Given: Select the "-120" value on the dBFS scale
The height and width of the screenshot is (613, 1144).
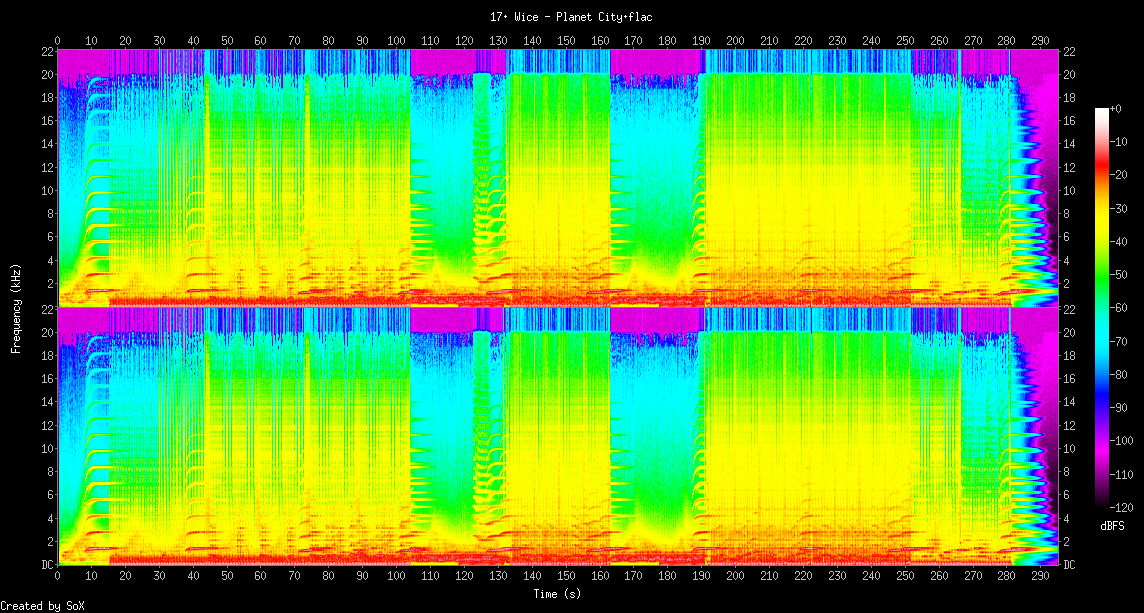Looking at the screenshot, I should (x=1120, y=507).
